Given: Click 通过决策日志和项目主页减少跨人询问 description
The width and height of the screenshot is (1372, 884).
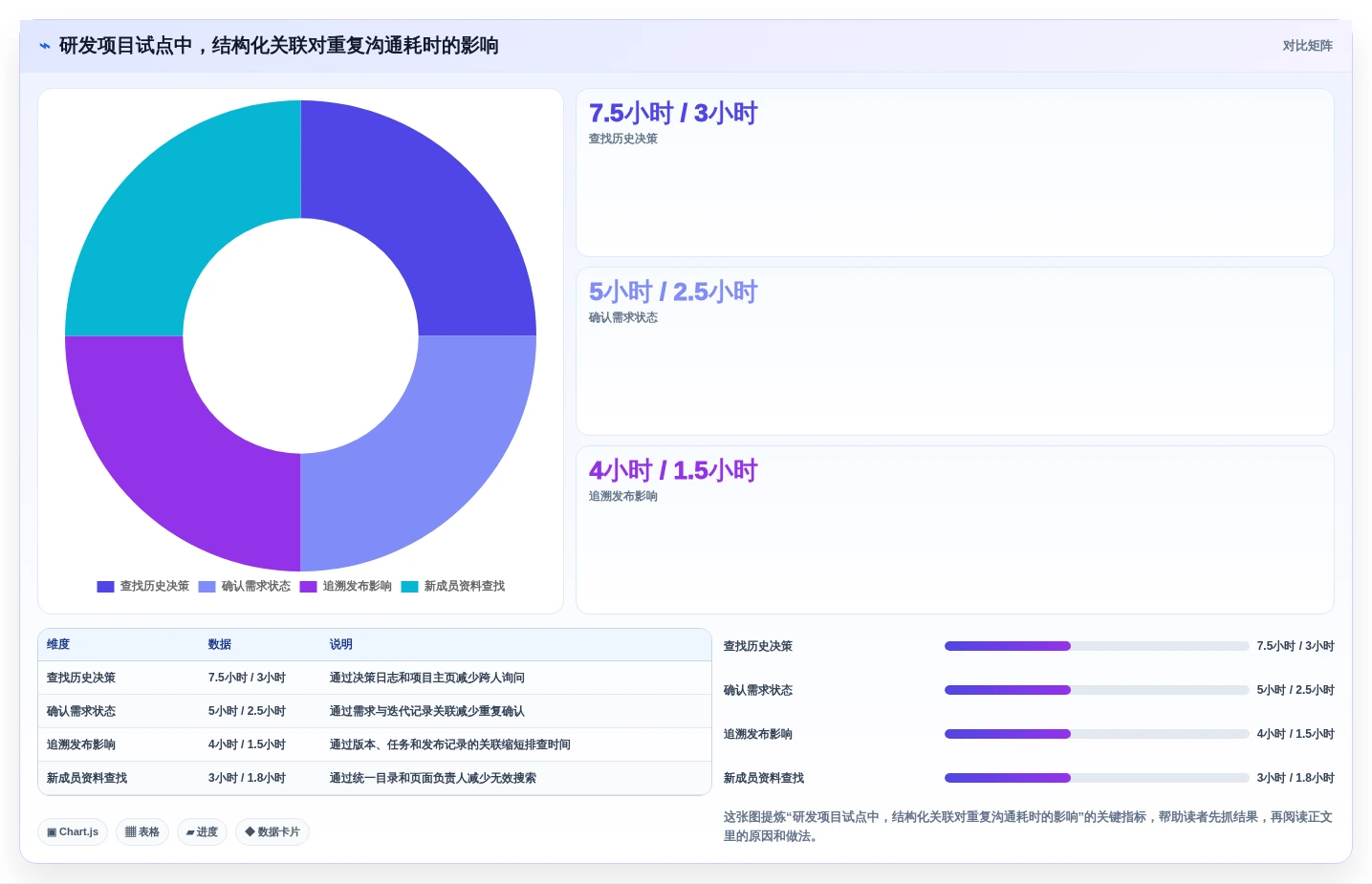Looking at the screenshot, I should click(427, 679).
